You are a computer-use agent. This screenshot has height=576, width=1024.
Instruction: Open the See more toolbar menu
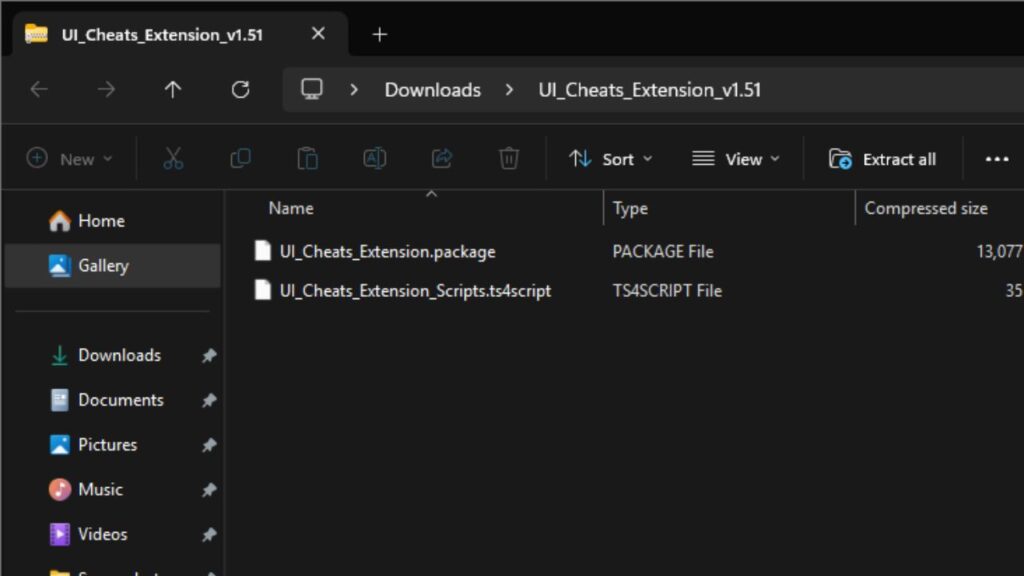(x=997, y=158)
